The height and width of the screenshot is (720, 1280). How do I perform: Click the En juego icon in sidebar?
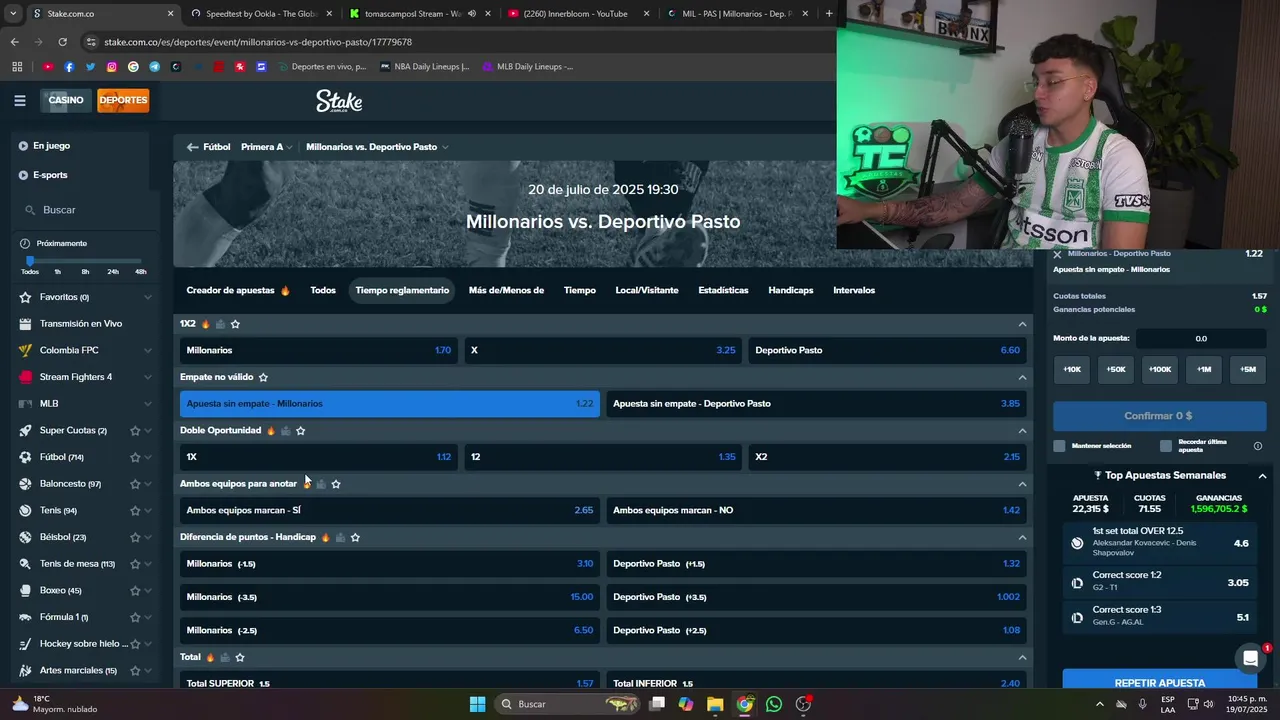(23, 146)
